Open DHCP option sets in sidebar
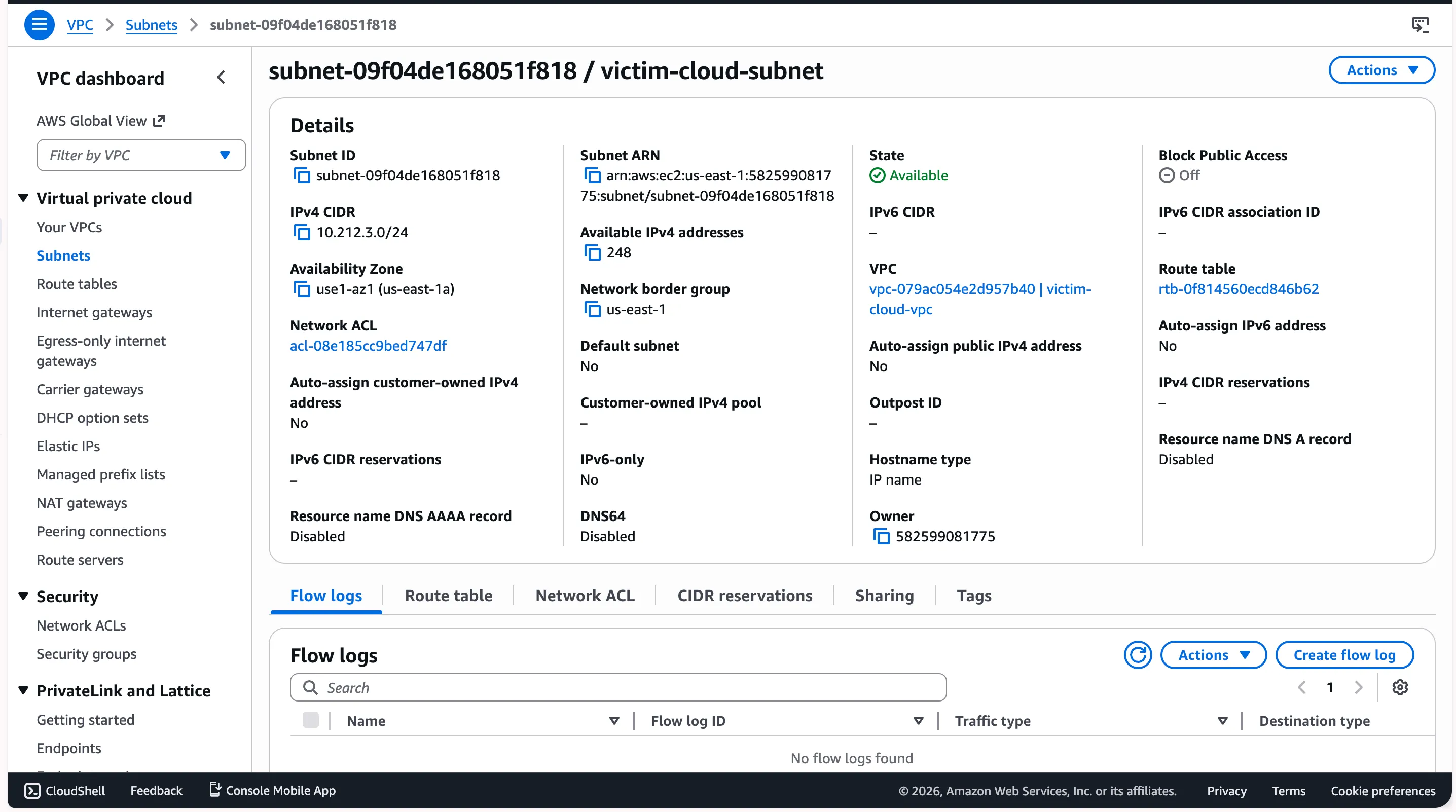The height and width of the screenshot is (812, 1456). 92,418
